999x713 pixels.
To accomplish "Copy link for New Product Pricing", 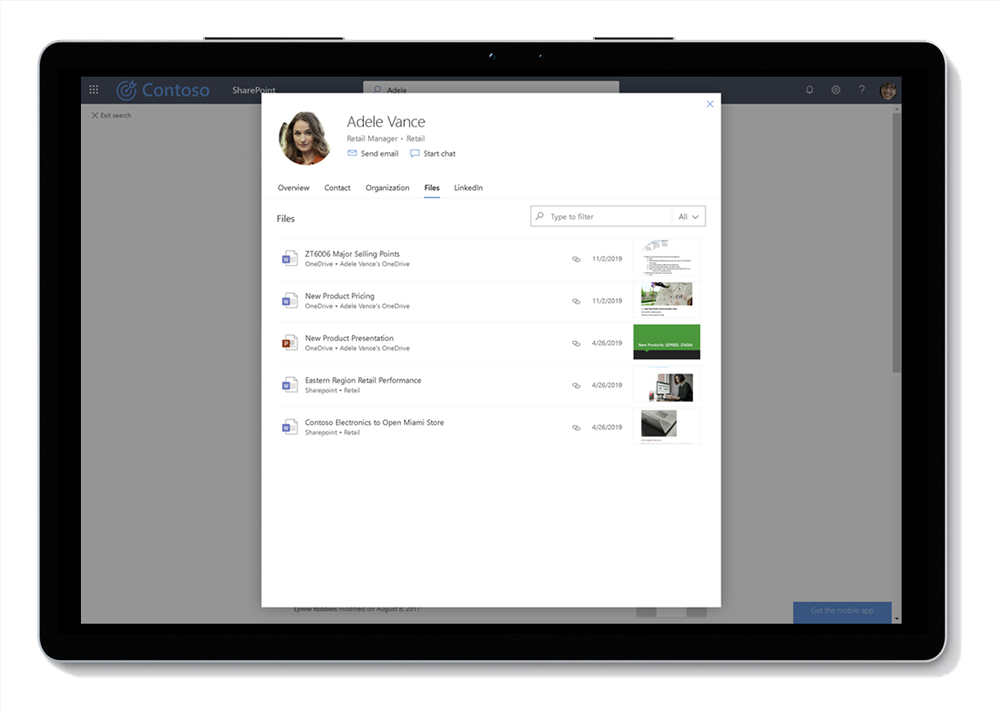I will coord(576,301).
